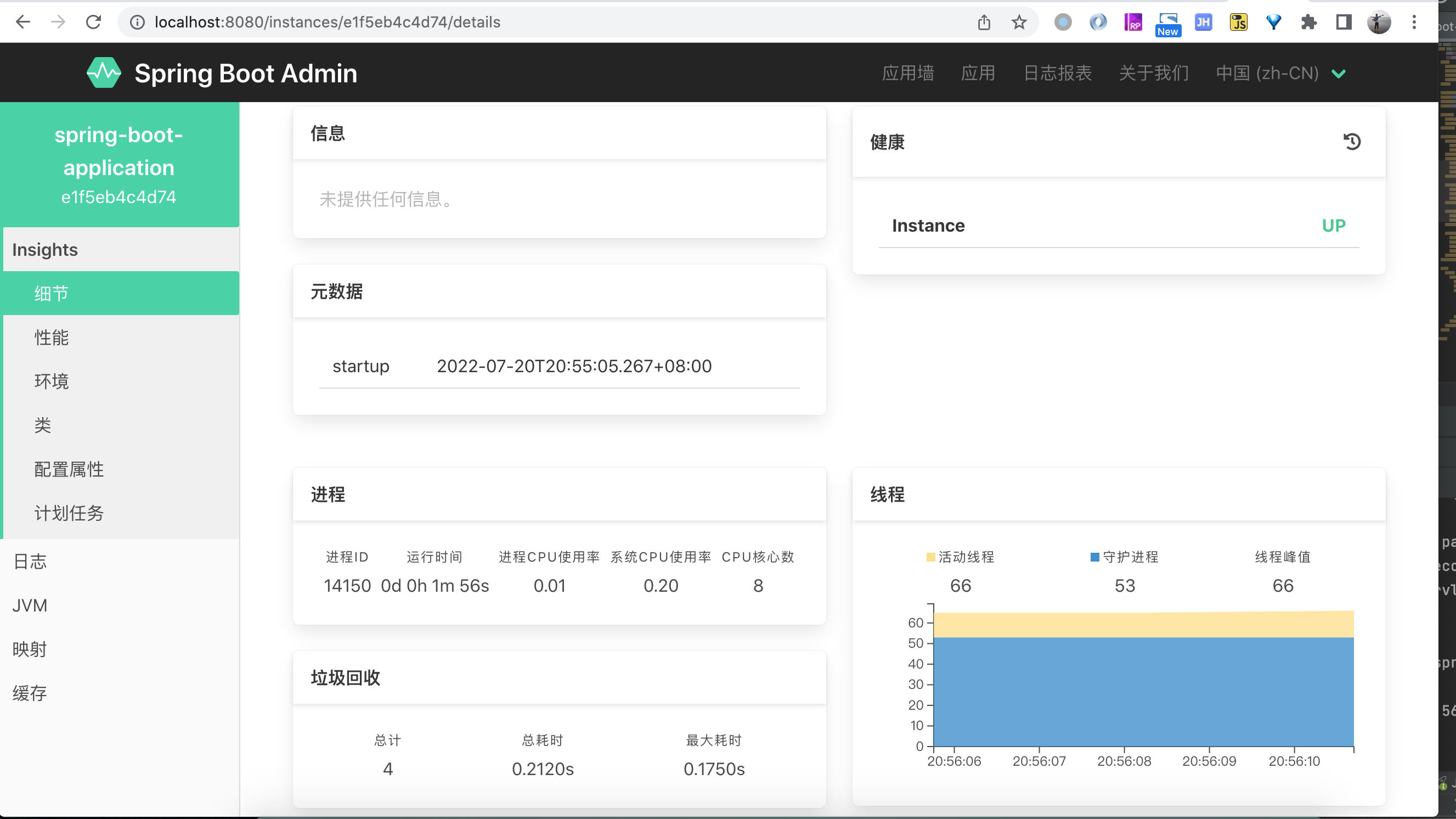Click the browser address bar URL
The image size is (1456, 819).
(x=328, y=22)
